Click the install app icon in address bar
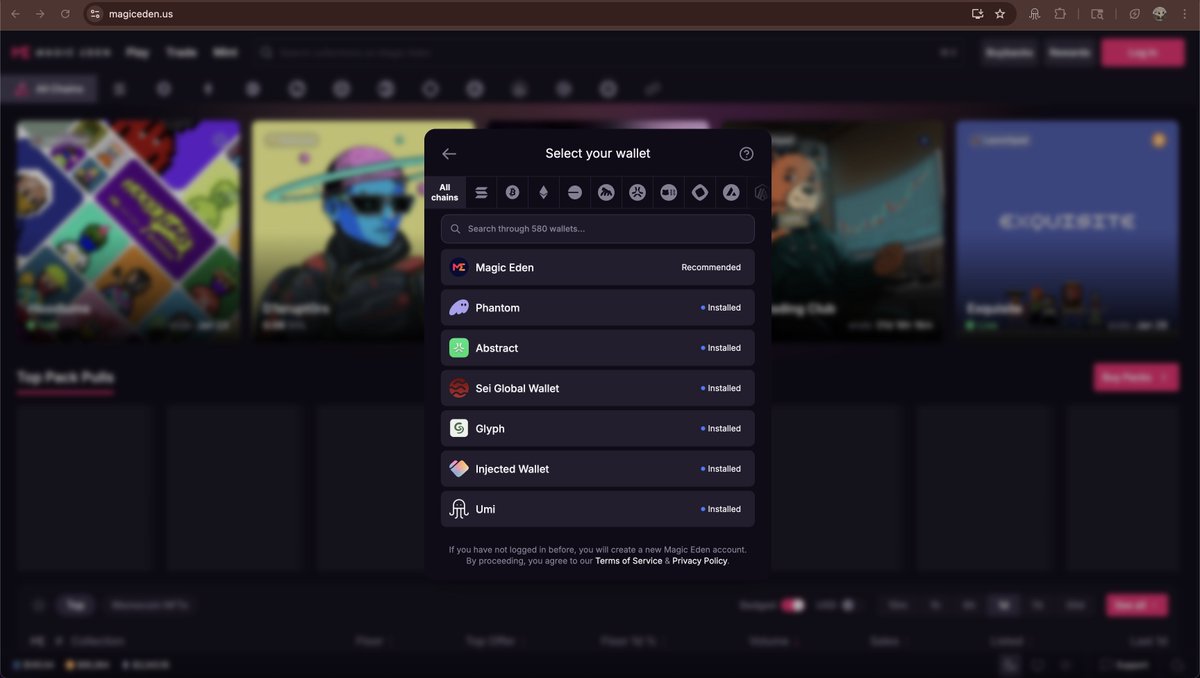 (978, 14)
